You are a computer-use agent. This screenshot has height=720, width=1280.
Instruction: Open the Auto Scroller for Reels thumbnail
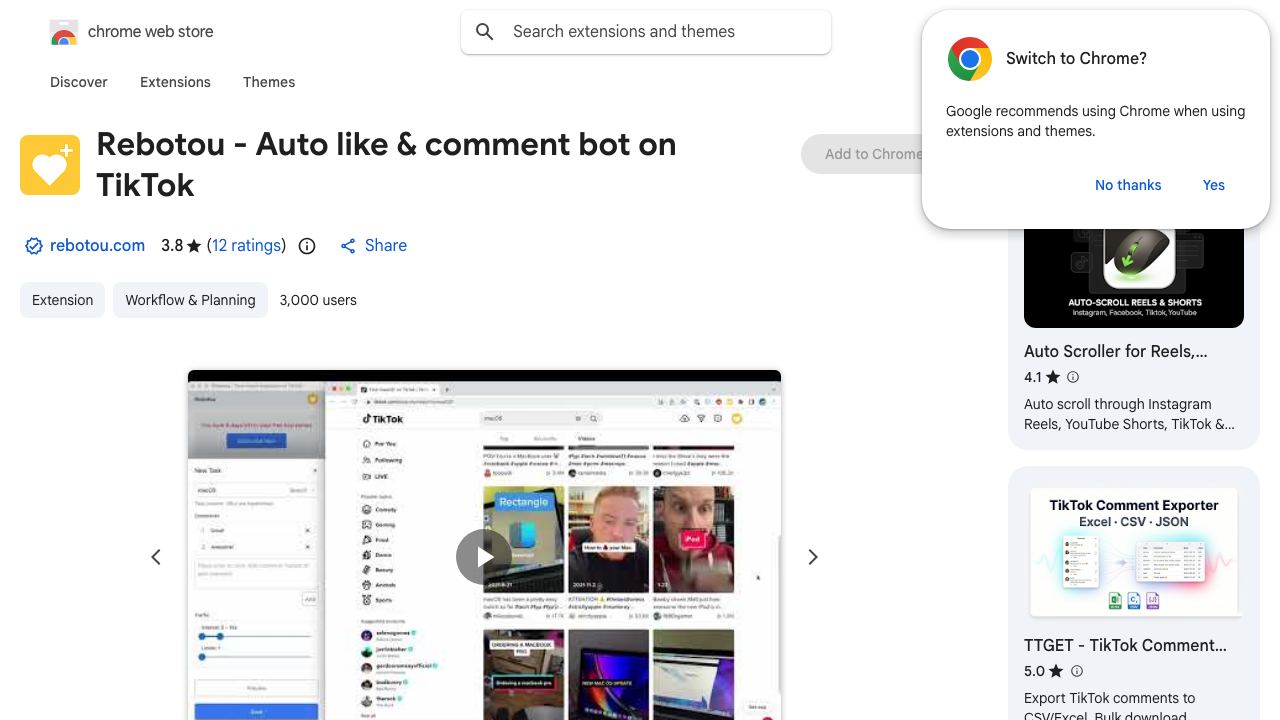[x=1134, y=278]
